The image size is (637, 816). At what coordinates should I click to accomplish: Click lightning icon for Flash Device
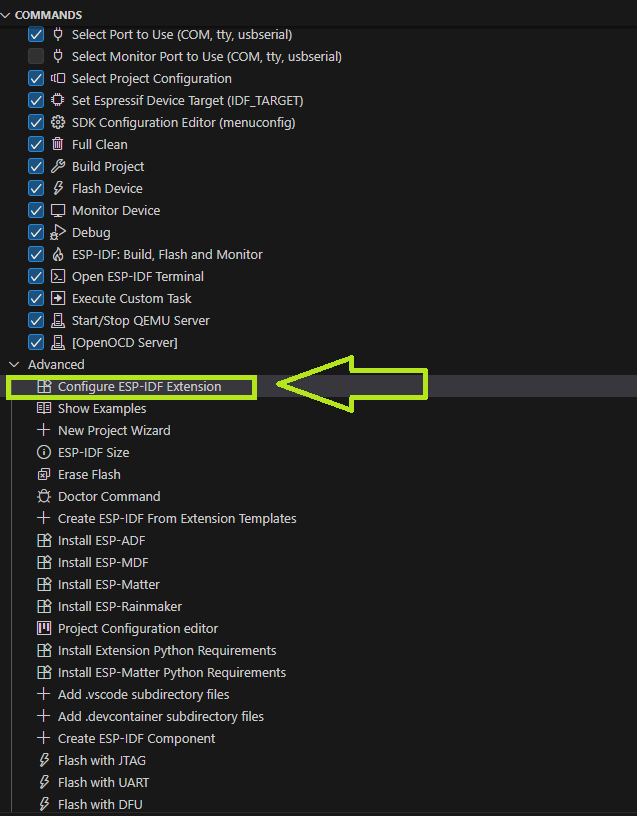pyautogui.click(x=58, y=188)
